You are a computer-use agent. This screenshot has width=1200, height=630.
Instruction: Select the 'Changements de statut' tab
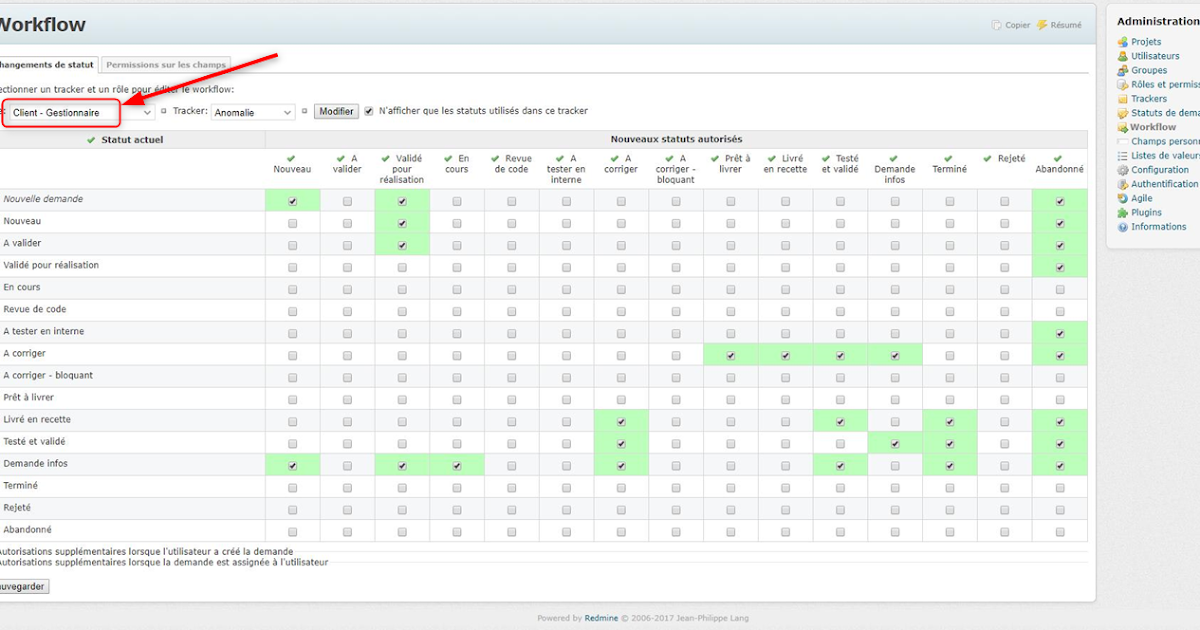click(x=47, y=63)
